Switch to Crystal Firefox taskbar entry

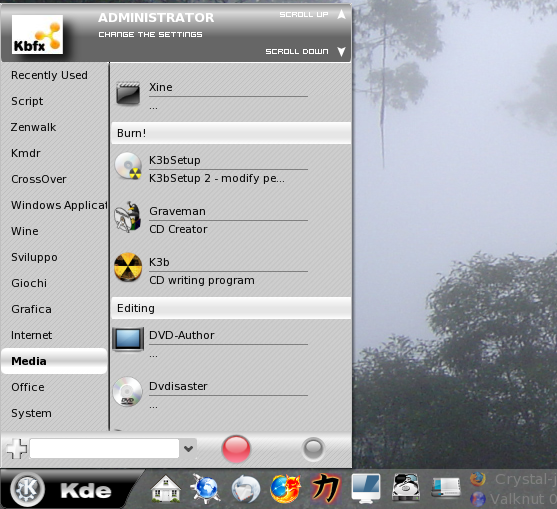513,479
